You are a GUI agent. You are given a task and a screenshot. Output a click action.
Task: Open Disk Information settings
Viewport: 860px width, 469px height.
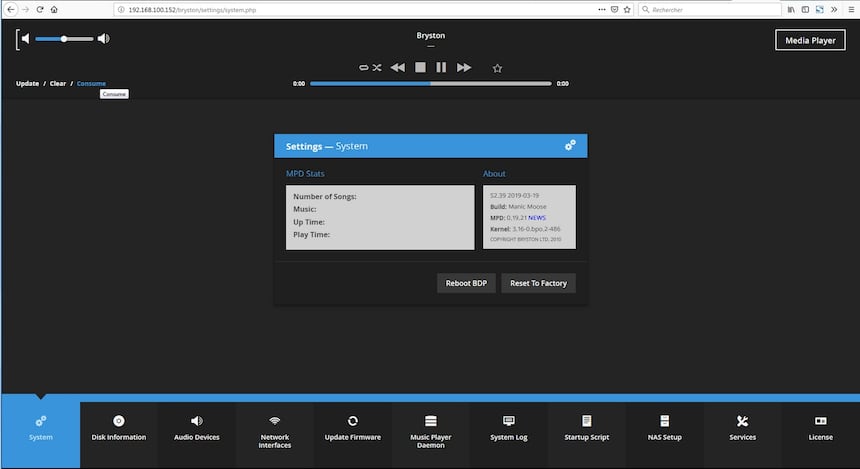tap(118, 434)
